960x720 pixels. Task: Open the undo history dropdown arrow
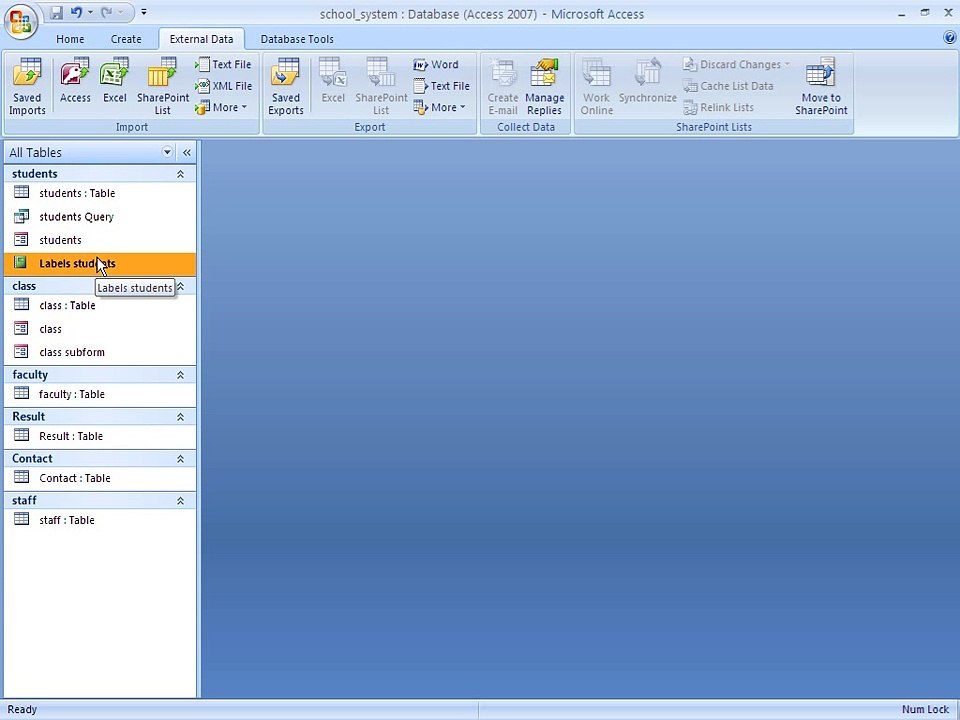[x=91, y=12]
